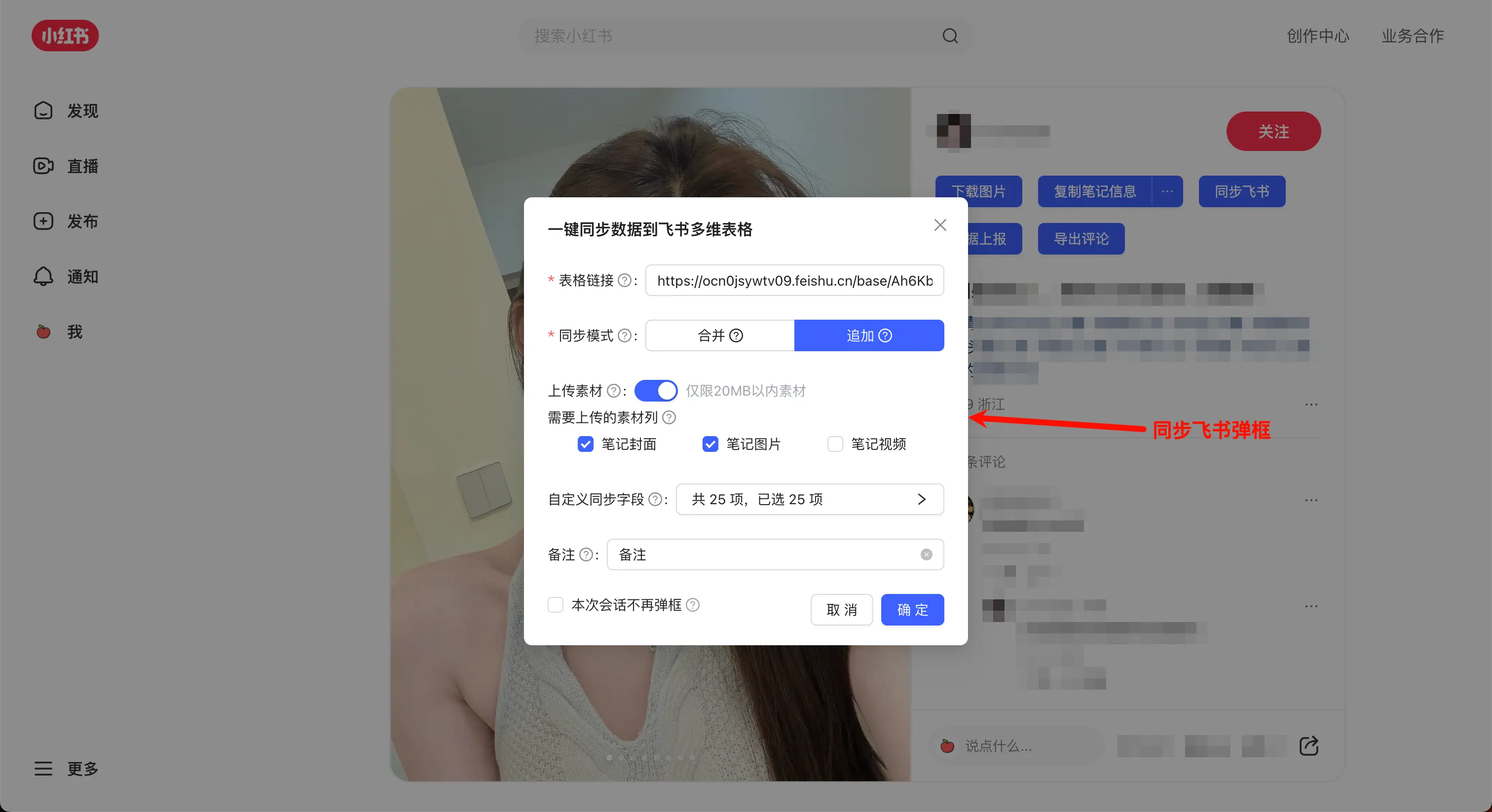The image size is (1492, 812).
Task: Click the 备注 input field
Action: tap(775, 554)
